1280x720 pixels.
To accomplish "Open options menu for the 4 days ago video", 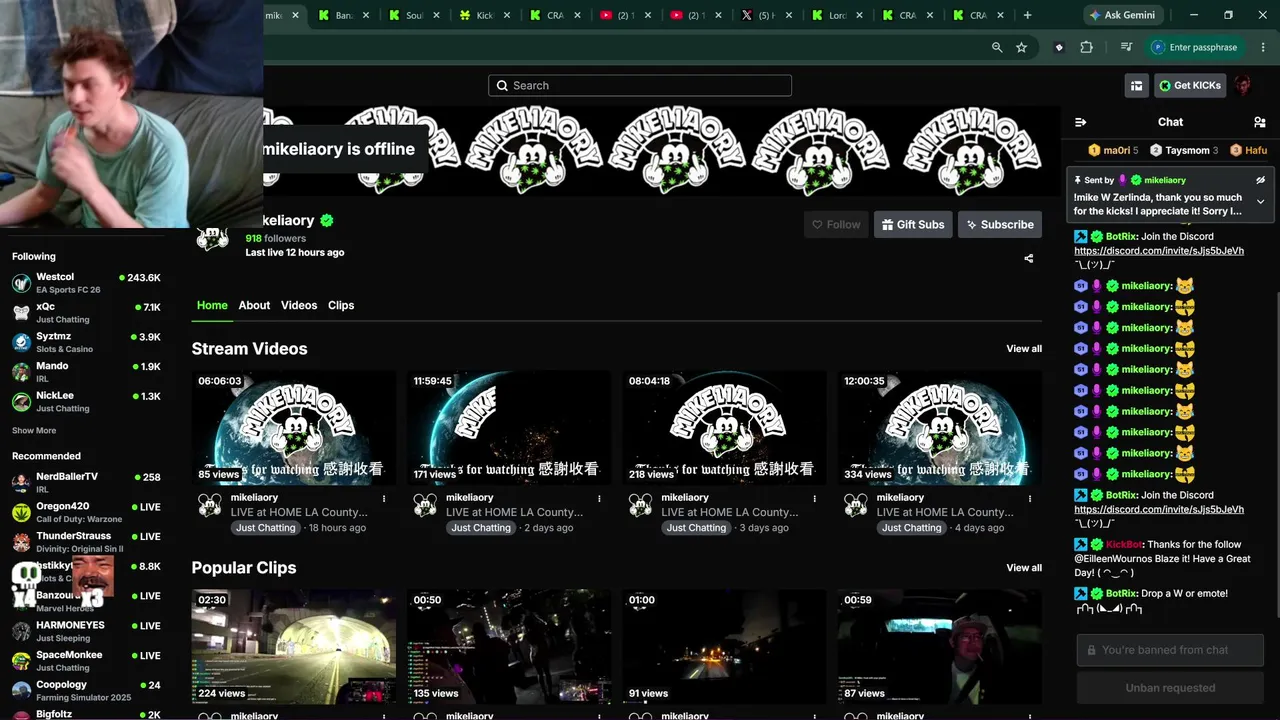I will pos(1030,498).
